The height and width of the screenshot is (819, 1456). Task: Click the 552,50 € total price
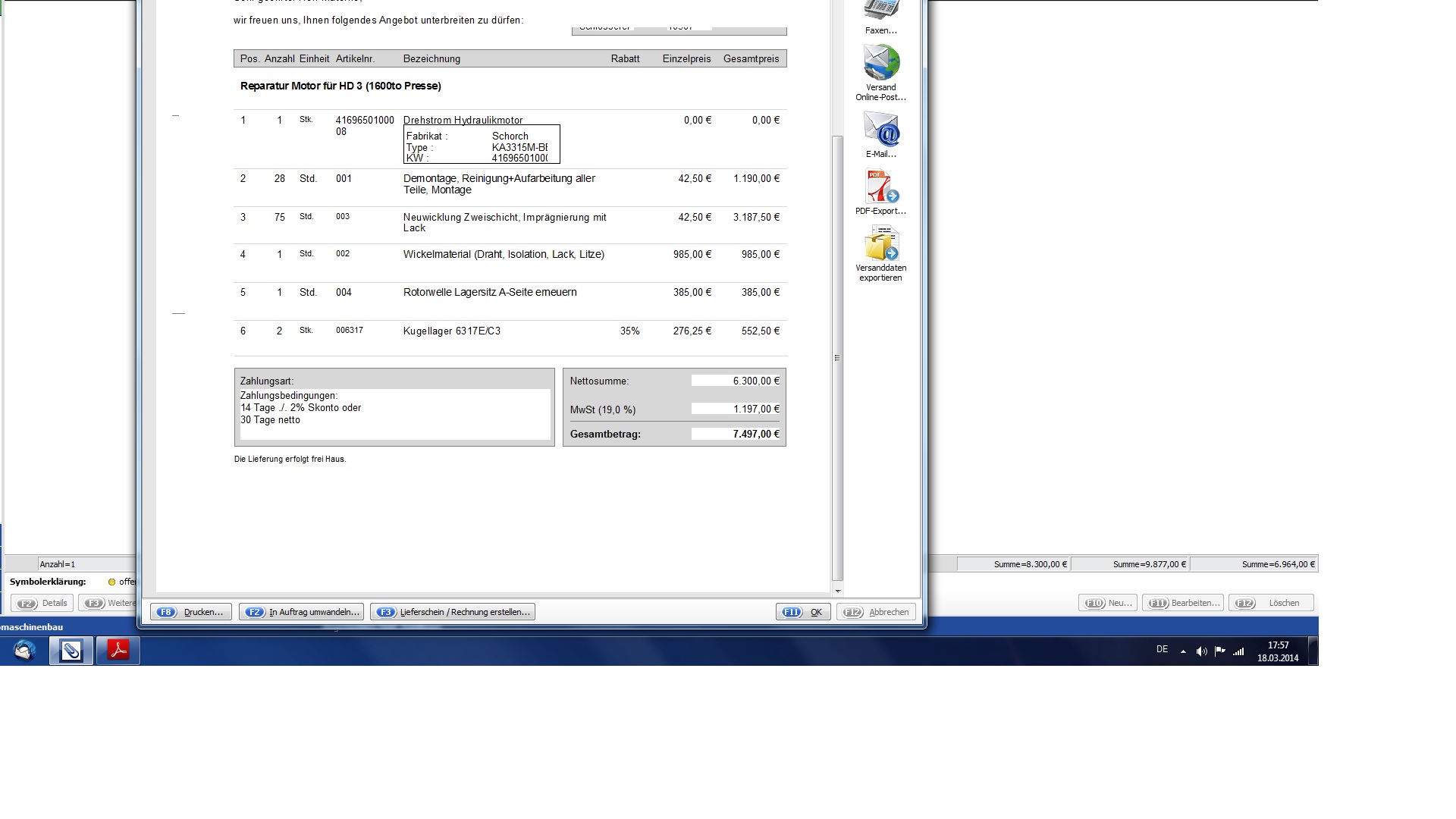click(x=761, y=331)
